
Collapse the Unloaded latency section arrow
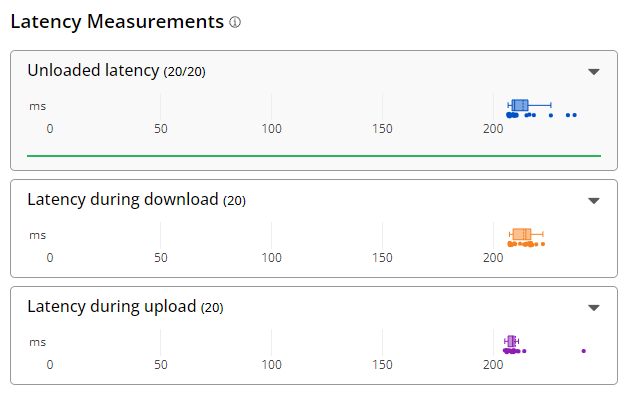pos(593,72)
